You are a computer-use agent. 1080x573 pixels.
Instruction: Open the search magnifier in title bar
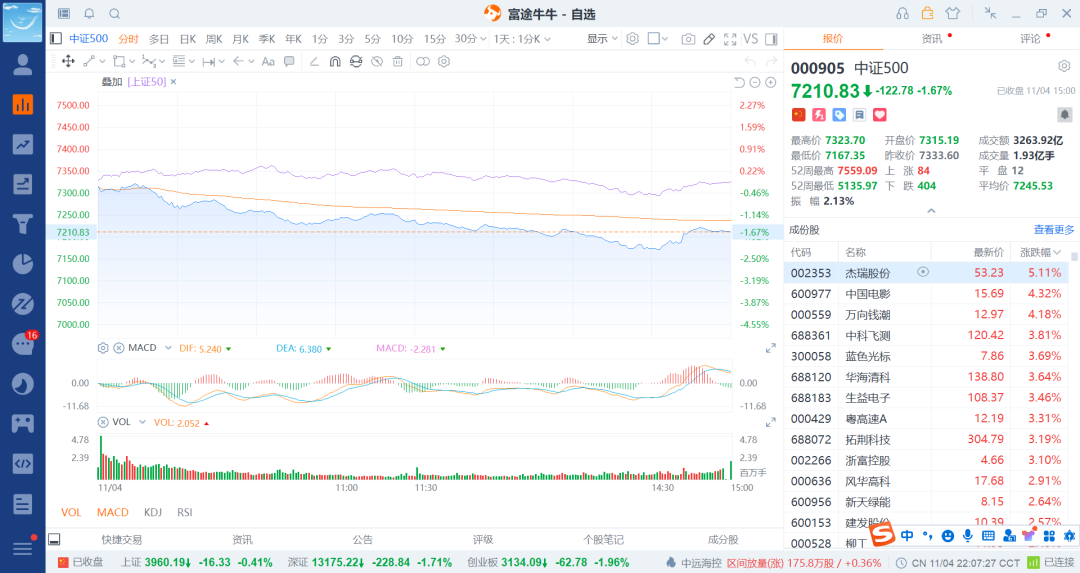pos(114,14)
